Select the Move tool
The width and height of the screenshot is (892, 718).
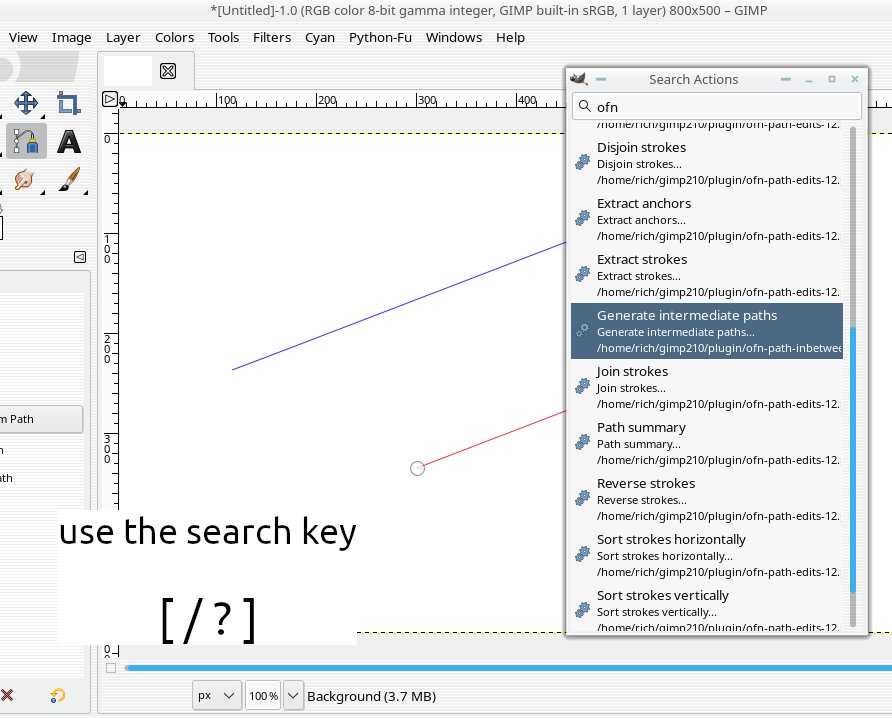coord(26,104)
